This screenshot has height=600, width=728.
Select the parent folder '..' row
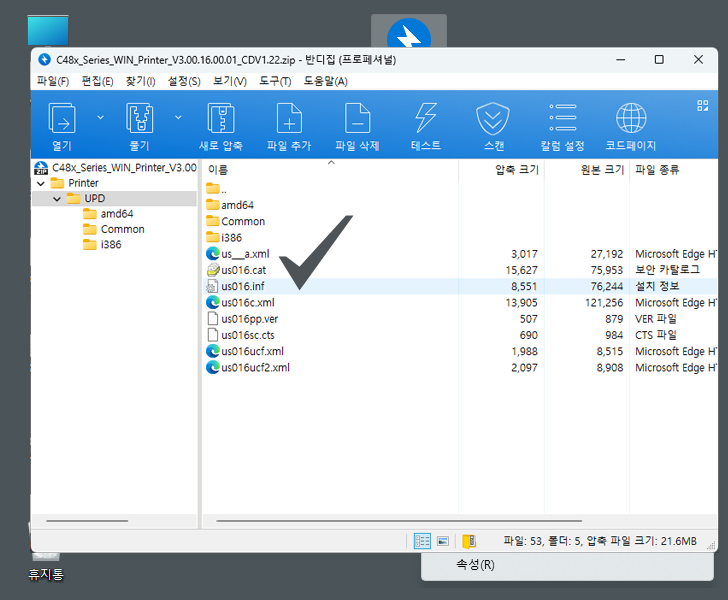coord(216,189)
